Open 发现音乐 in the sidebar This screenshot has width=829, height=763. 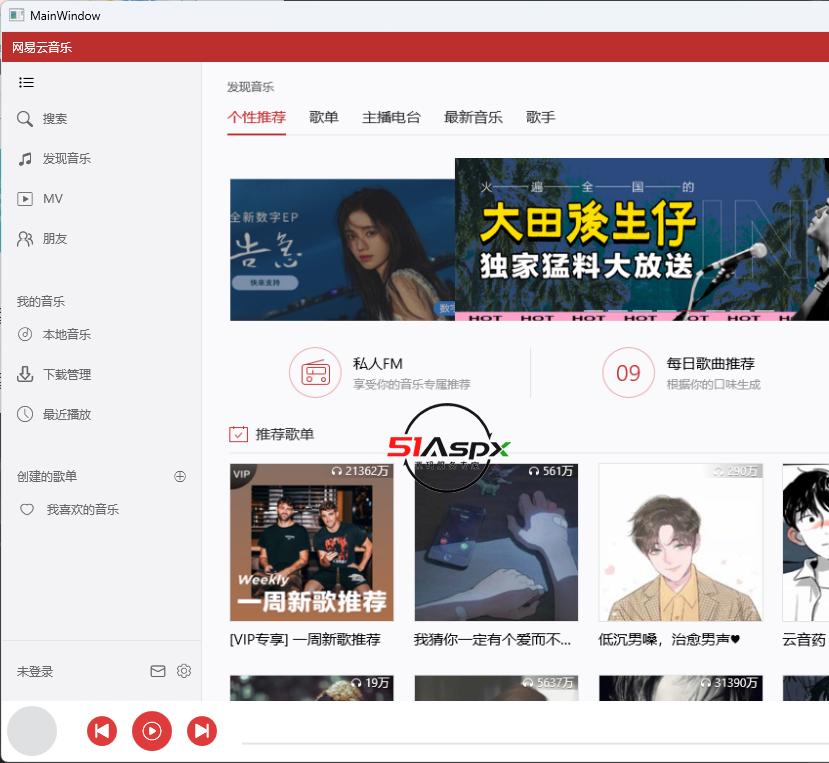point(67,159)
